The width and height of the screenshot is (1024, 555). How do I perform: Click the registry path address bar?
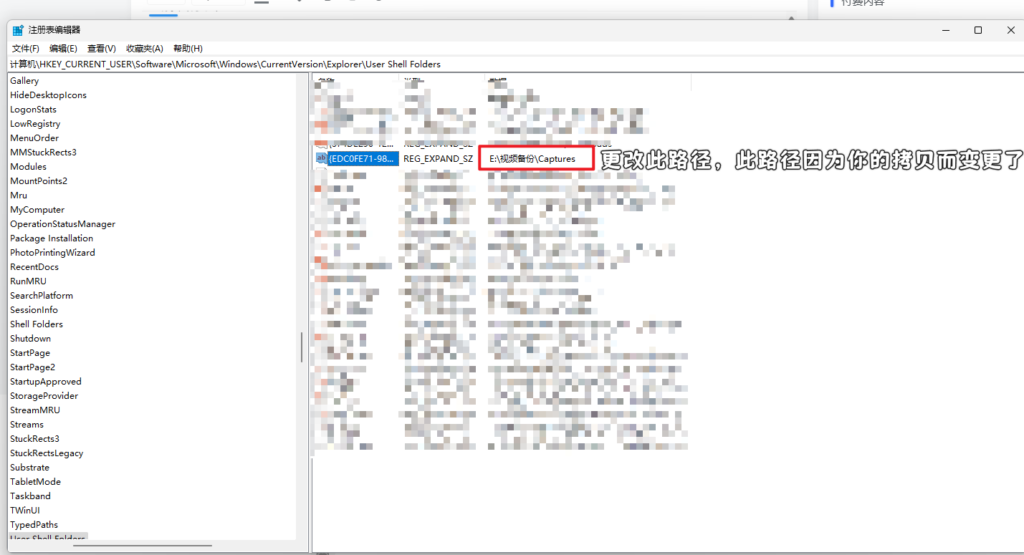(x=400, y=64)
